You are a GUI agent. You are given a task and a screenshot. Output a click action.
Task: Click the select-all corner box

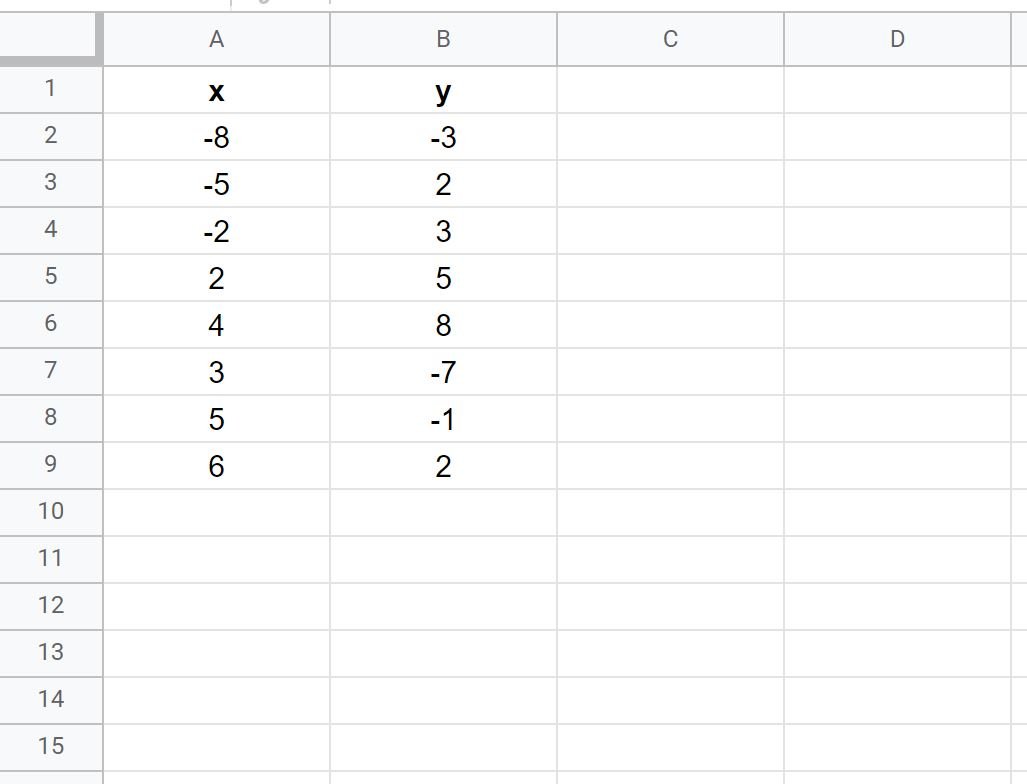(x=50, y=39)
